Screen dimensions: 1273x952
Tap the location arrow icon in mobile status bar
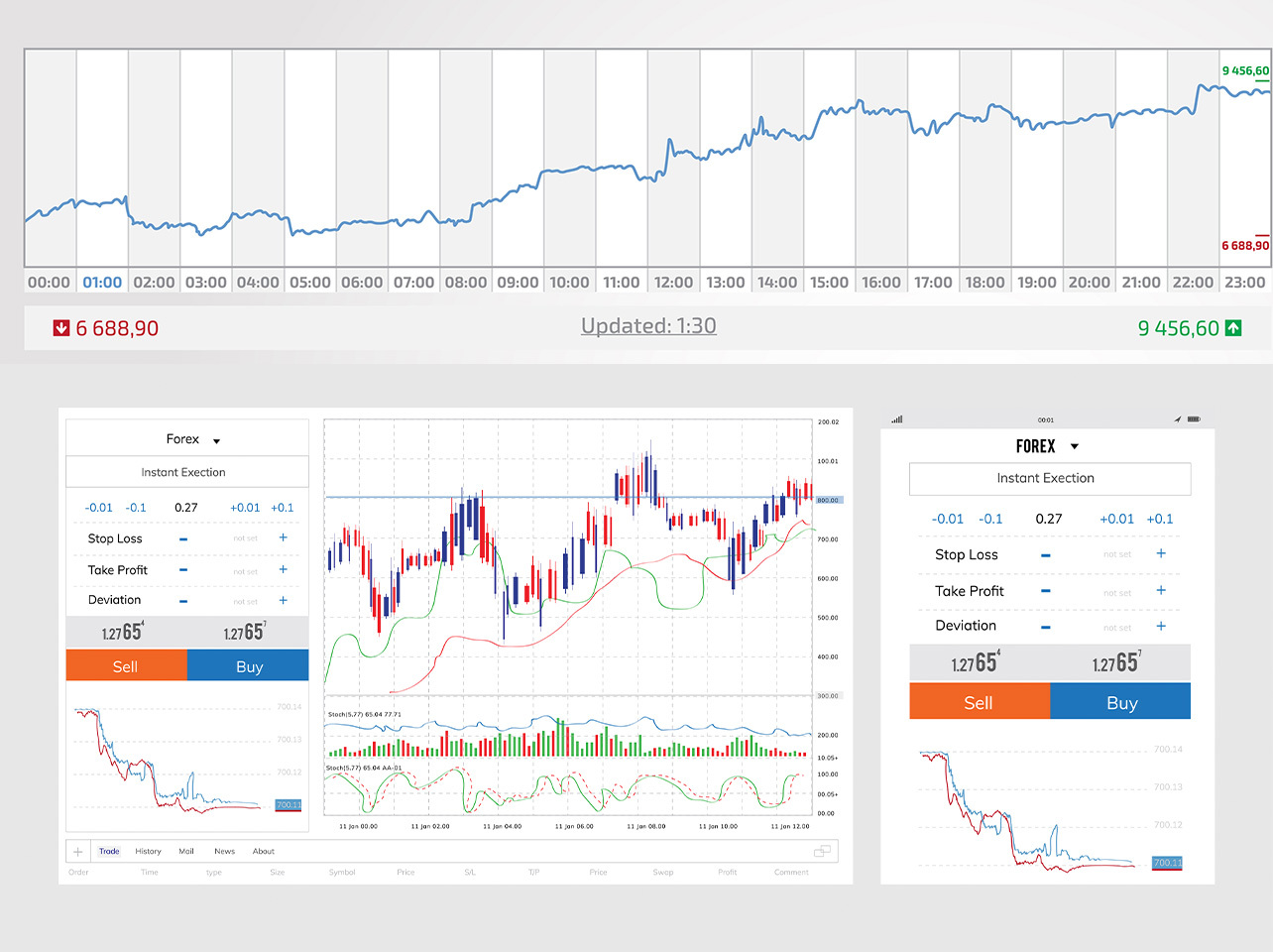pyautogui.click(x=1178, y=419)
